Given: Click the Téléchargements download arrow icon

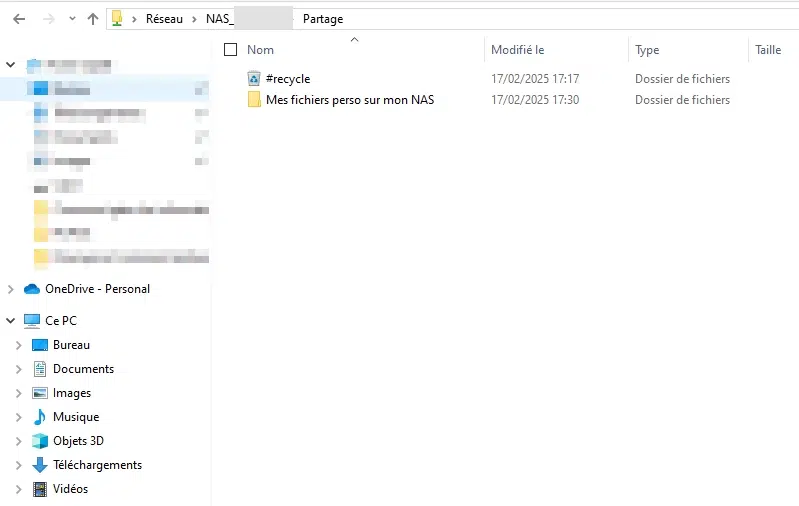Looking at the screenshot, I should click(40, 465).
